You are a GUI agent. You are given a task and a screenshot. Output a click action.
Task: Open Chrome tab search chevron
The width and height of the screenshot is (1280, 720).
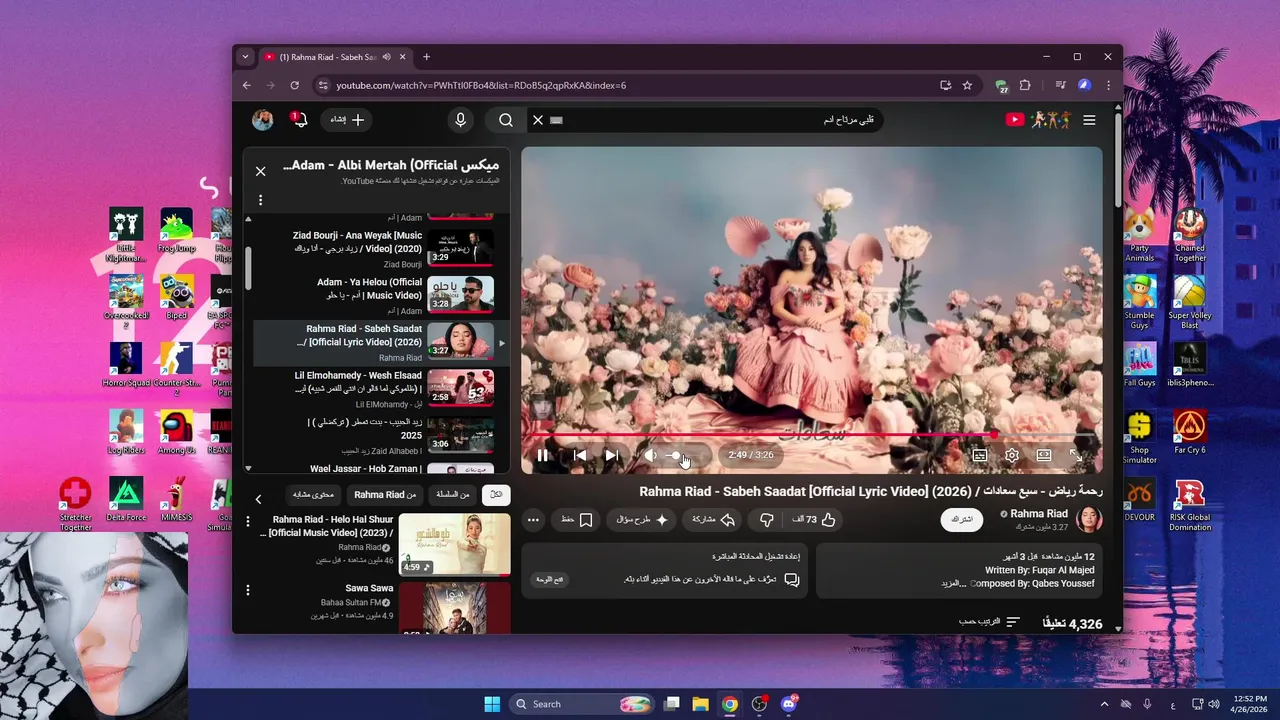(245, 57)
